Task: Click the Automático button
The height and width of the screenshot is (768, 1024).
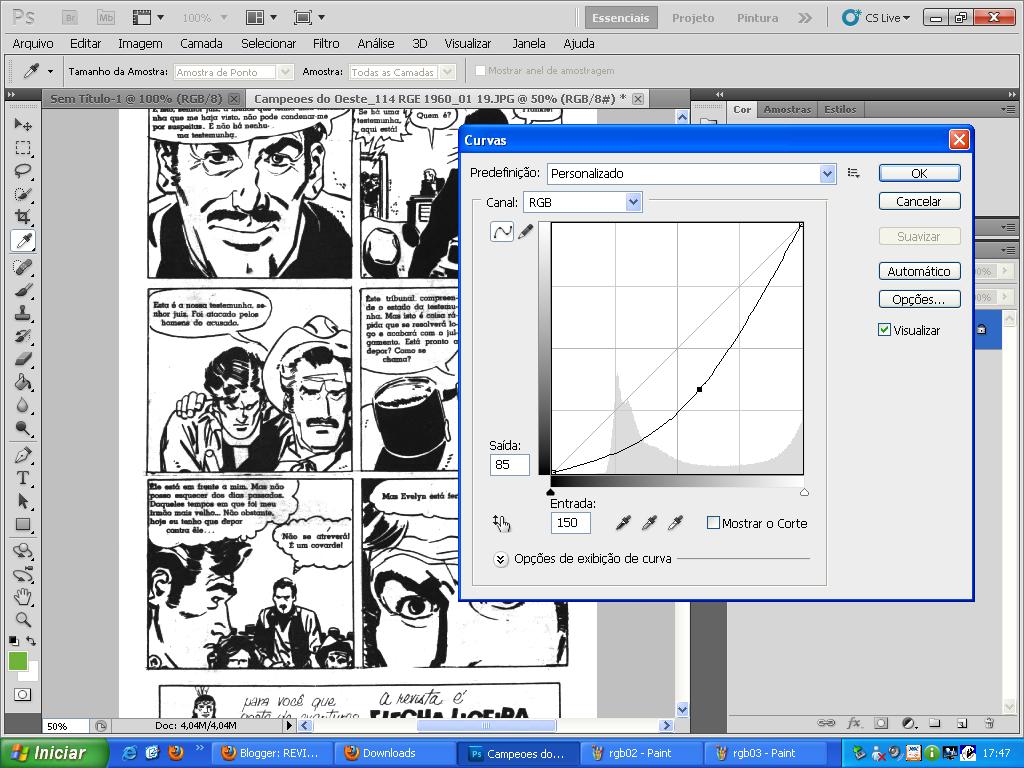Action: (919, 271)
